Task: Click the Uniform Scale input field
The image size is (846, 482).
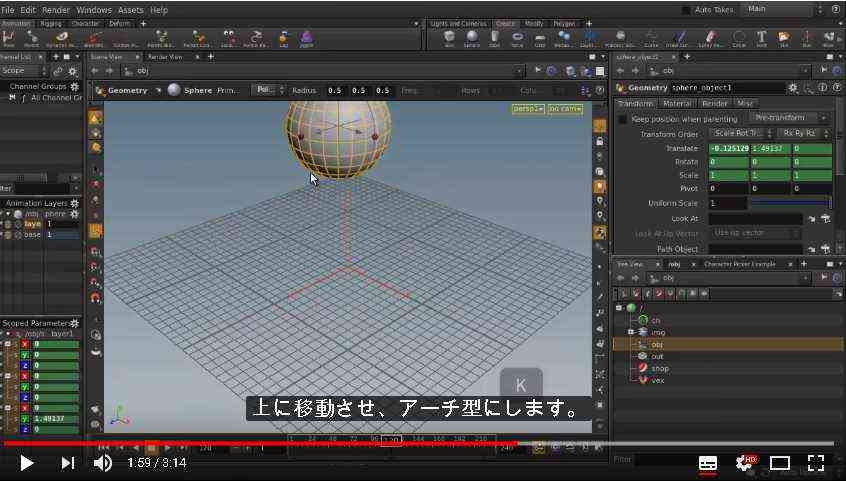Action: pos(727,203)
